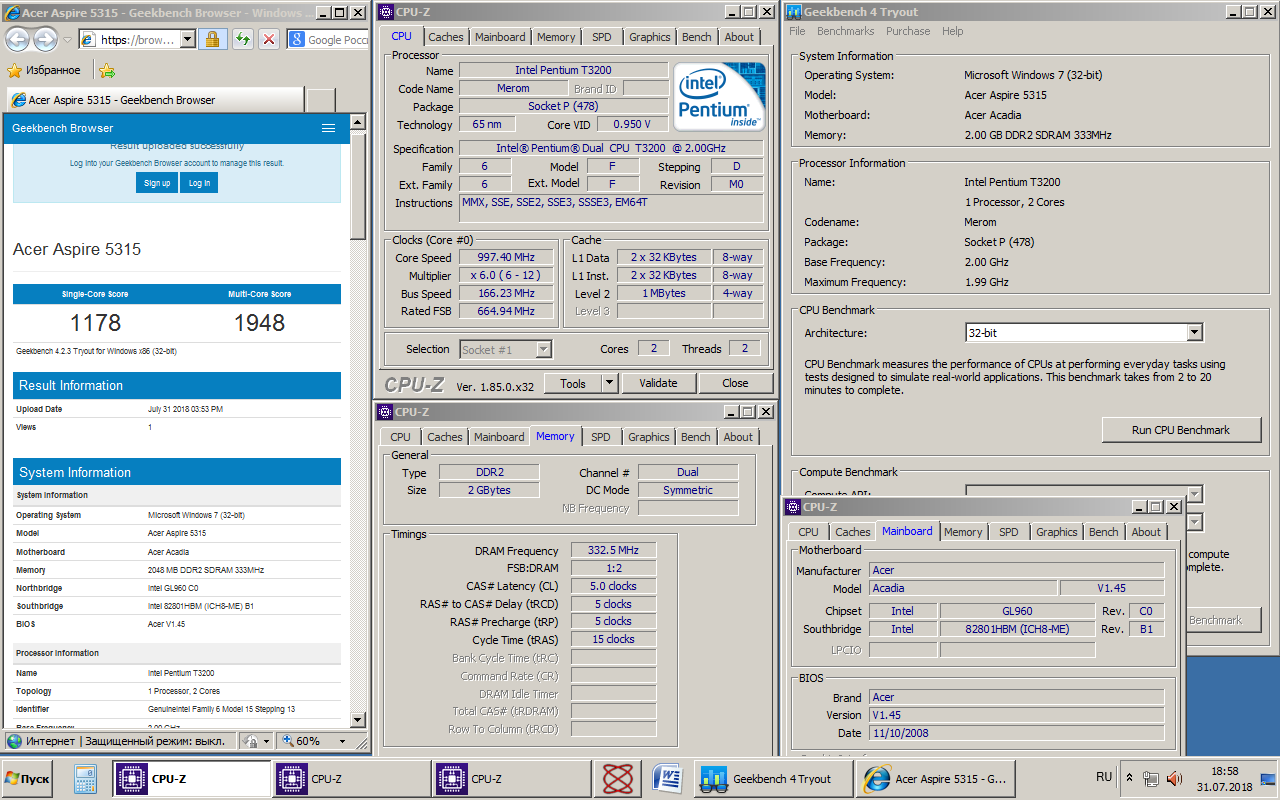The image size is (1280, 800).
Task: Refresh the Geekbench Browser page
Action: pos(242,39)
